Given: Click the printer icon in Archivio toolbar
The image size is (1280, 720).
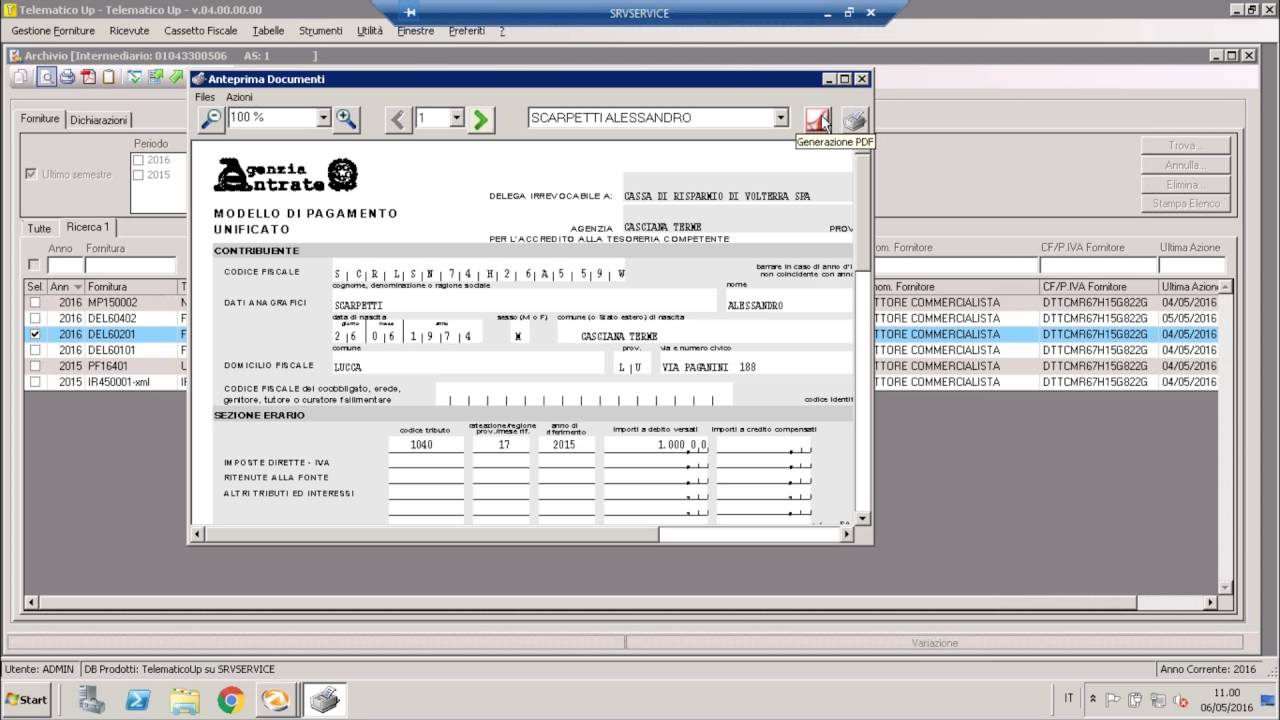Looking at the screenshot, I should click(x=67, y=76).
